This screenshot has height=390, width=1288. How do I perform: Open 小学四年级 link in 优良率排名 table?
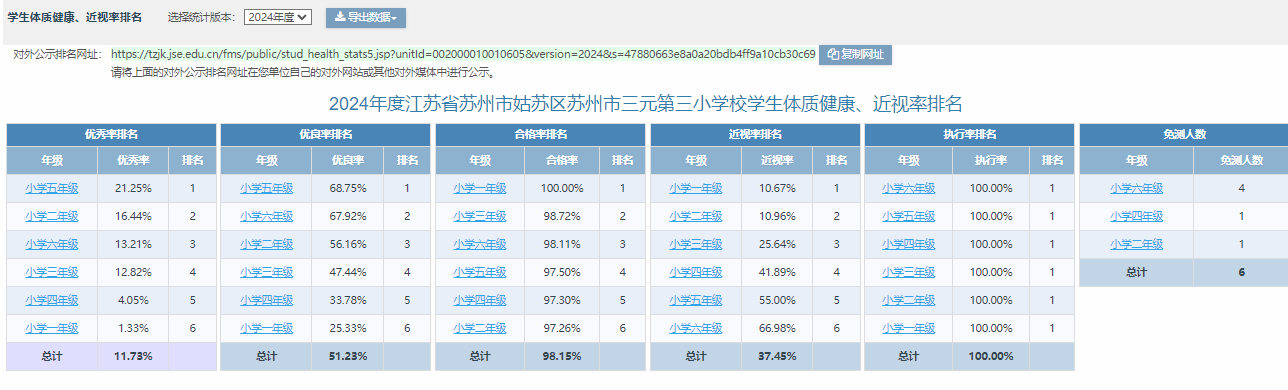click(266, 300)
